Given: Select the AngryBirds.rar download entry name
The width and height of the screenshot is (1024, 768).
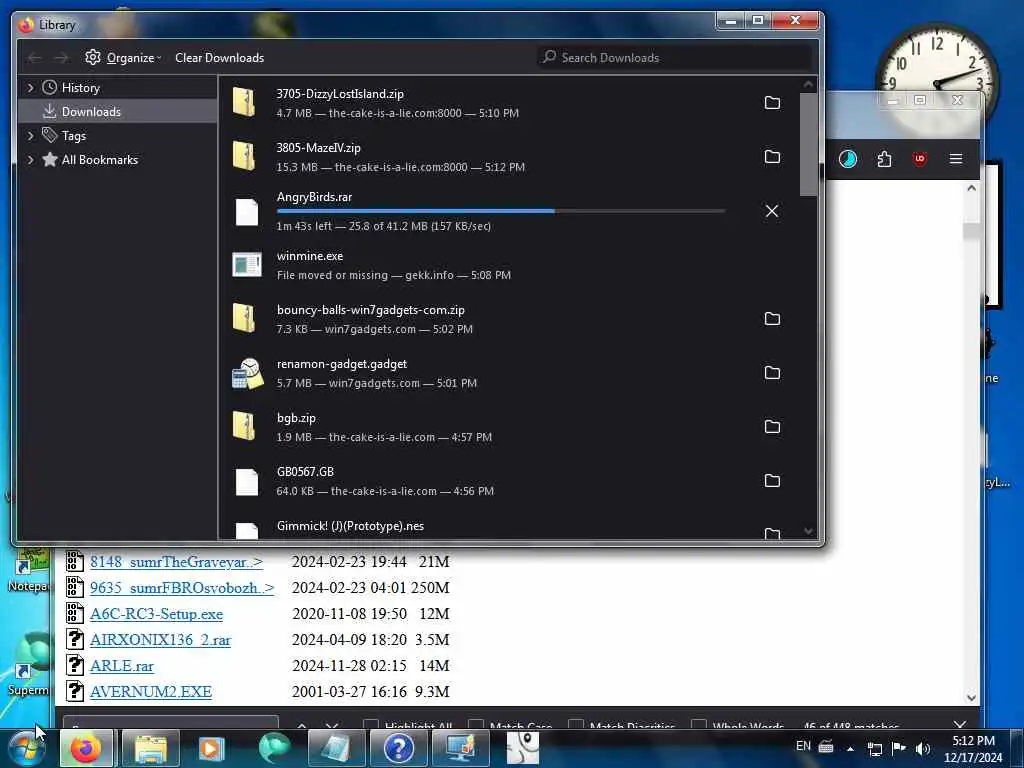Looking at the screenshot, I should pos(314,197).
